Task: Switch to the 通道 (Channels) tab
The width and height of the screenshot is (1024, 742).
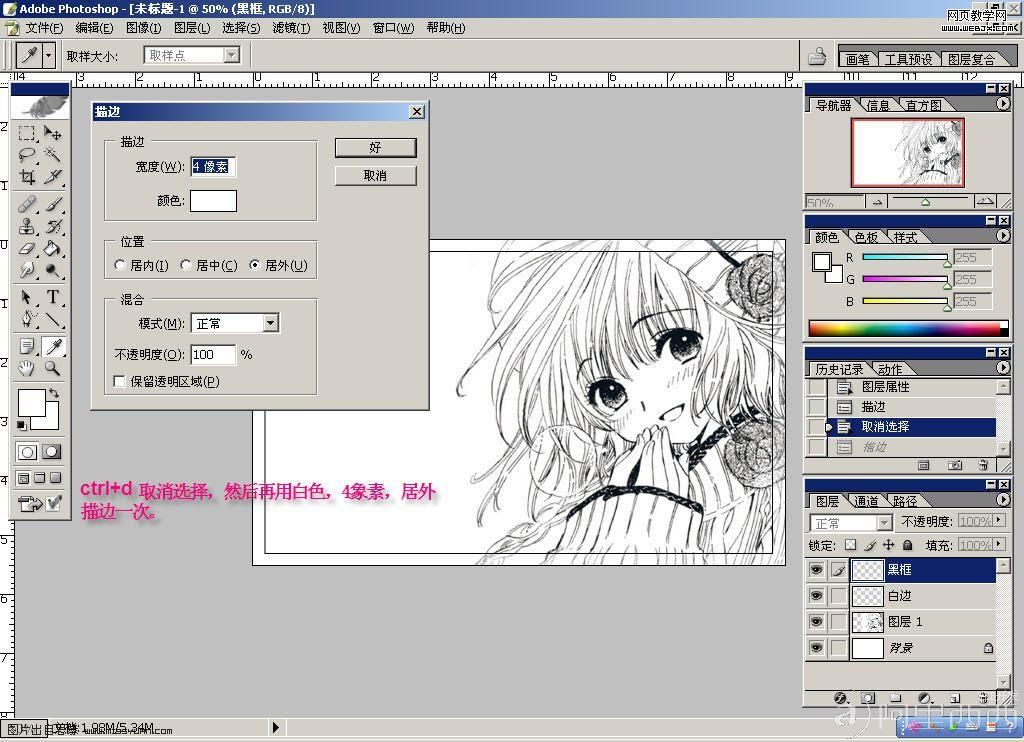Action: click(866, 501)
